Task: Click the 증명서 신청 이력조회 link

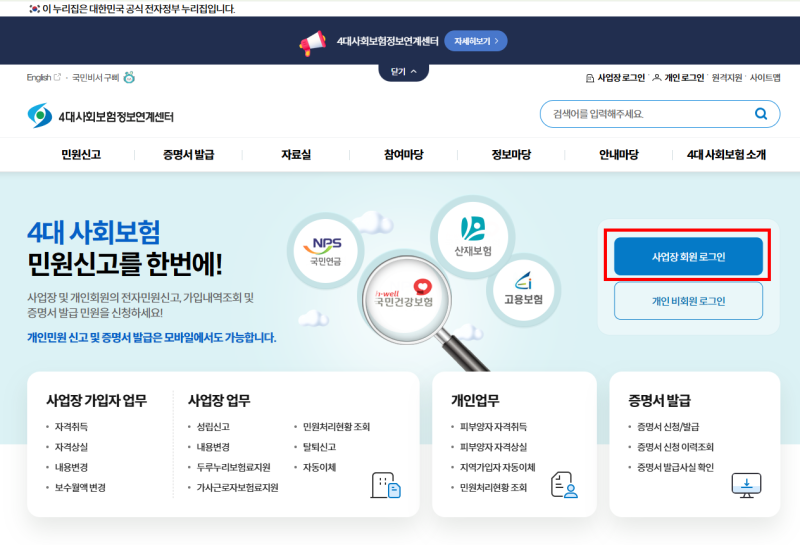Action: pyautogui.click(x=676, y=447)
